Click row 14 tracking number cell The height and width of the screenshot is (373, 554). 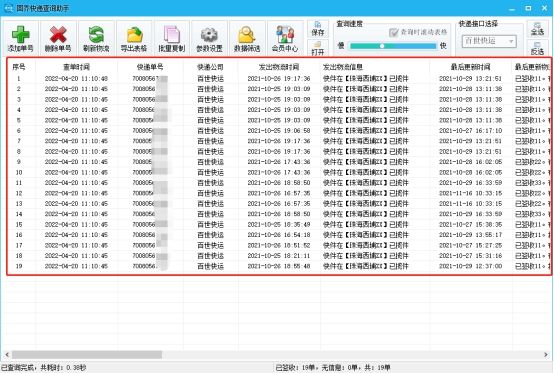(x=150, y=214)
